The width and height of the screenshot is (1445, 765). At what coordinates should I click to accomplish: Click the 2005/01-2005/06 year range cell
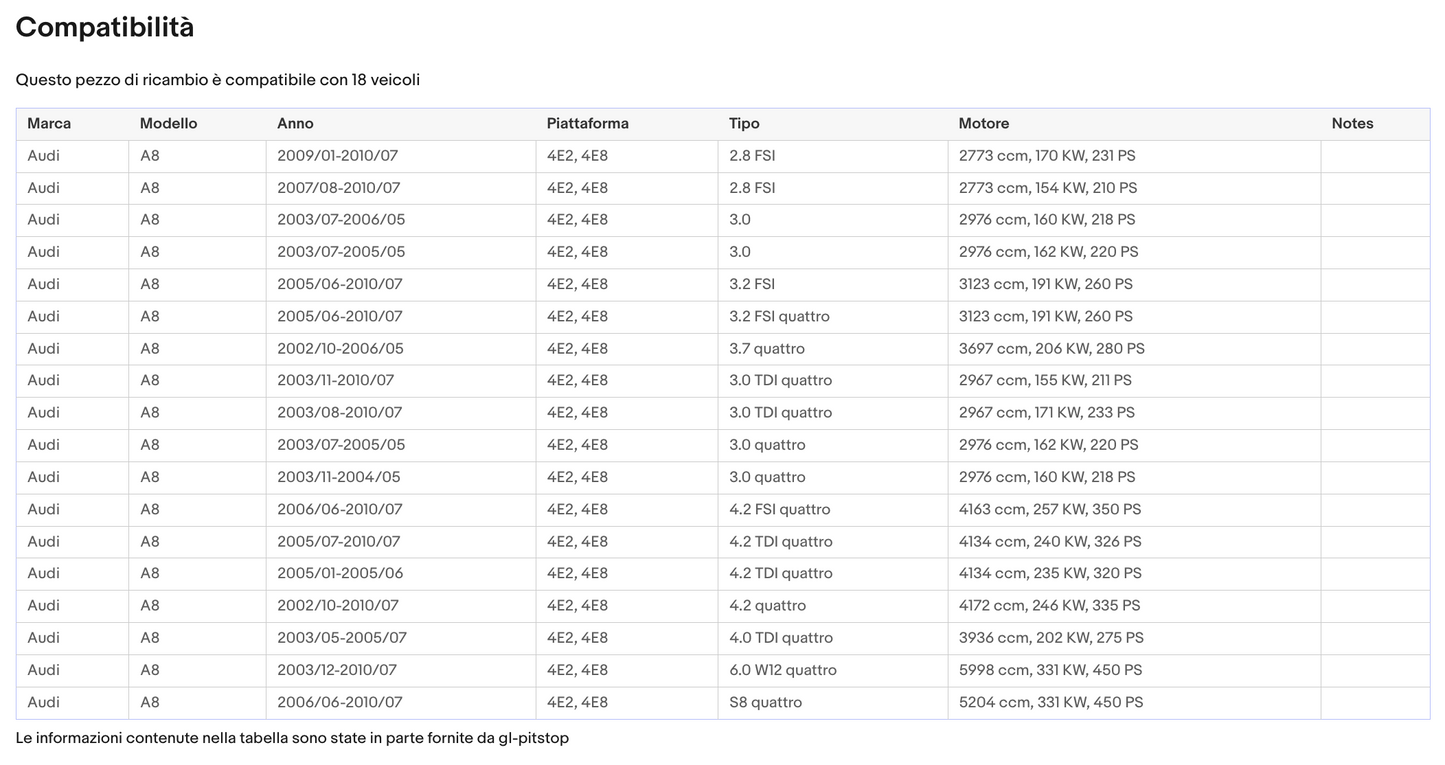339,573
